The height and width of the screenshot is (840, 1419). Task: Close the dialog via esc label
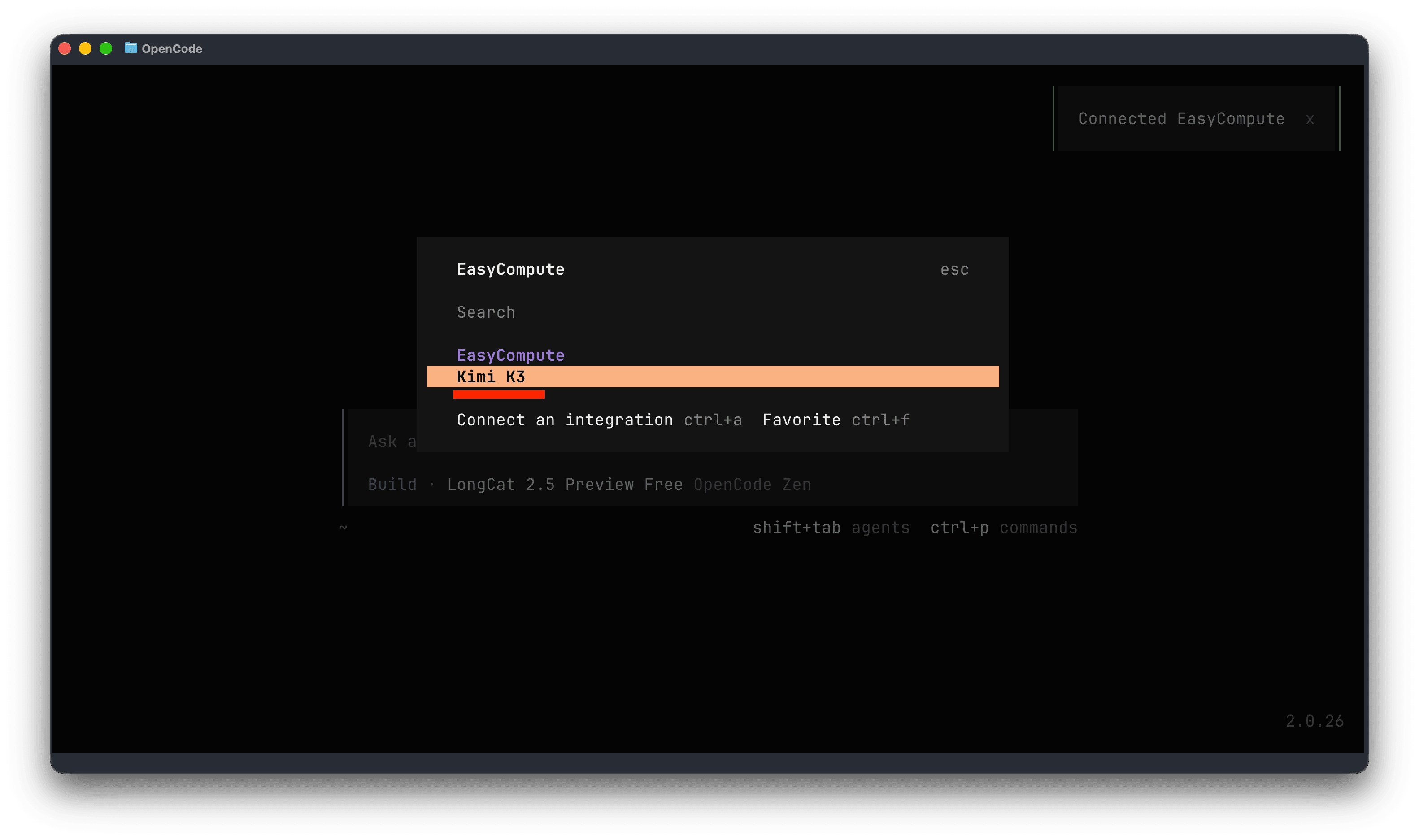pyautogui.click(x=954, y=270)
